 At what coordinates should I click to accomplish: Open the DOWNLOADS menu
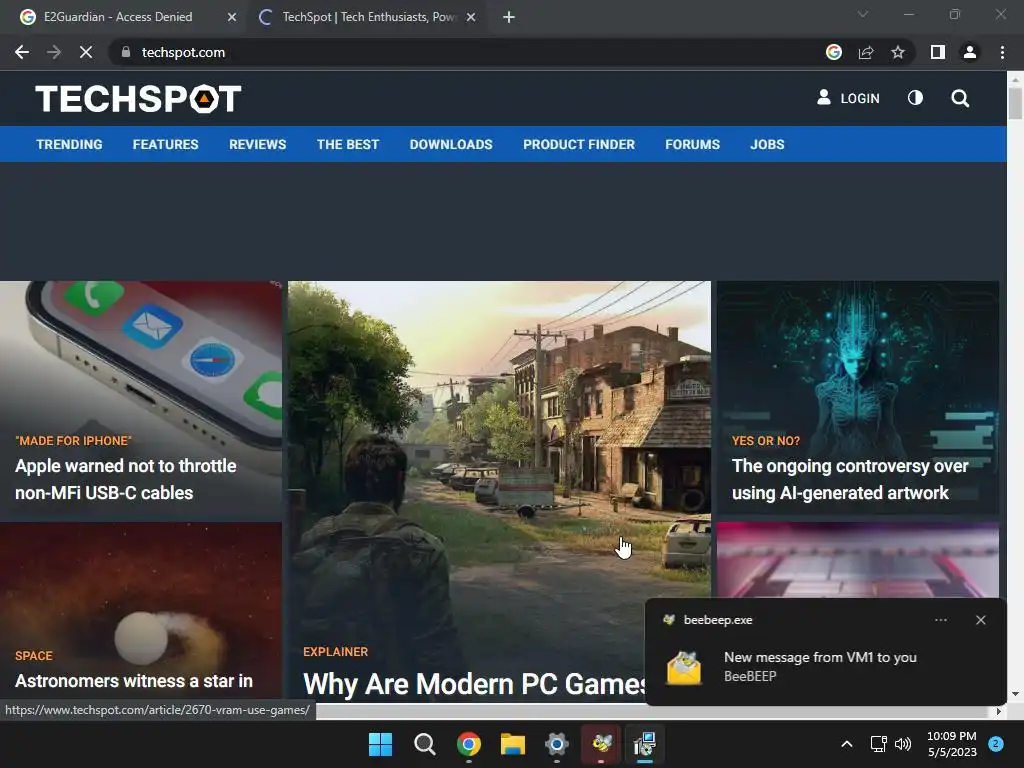click(x=451, y=144)
